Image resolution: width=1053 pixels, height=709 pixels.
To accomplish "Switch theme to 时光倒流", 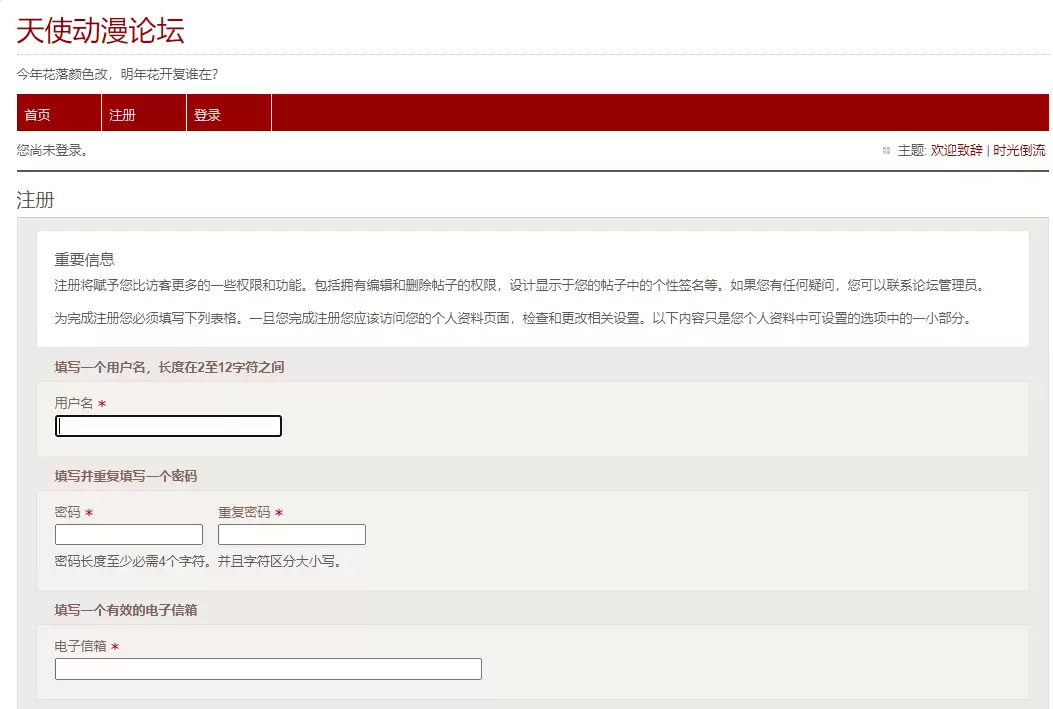I will coord(1019,151).
